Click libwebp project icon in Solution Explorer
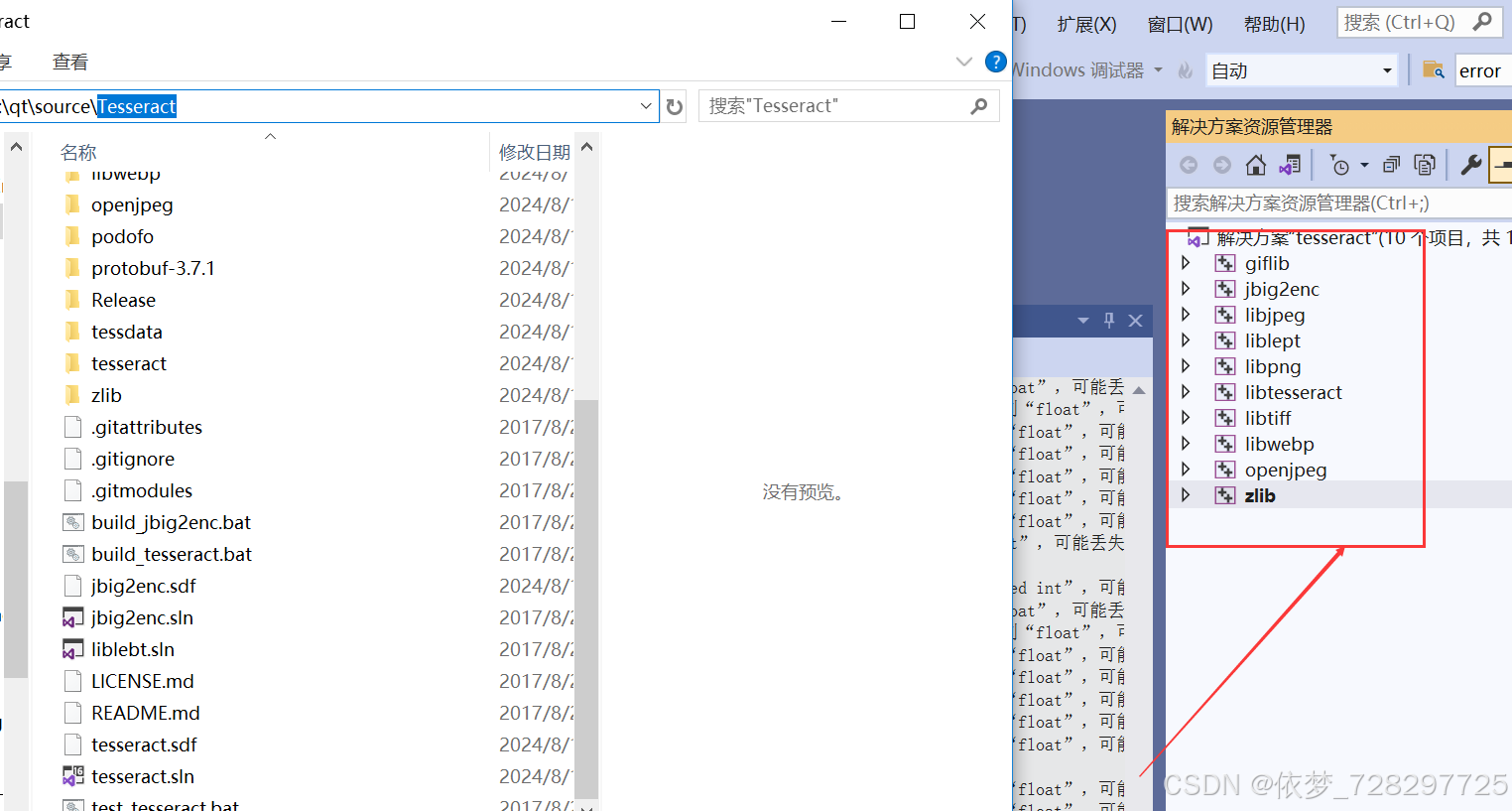Viewport: 1512px width, 811px height. pyautogui.click(x=1225, y=444)
